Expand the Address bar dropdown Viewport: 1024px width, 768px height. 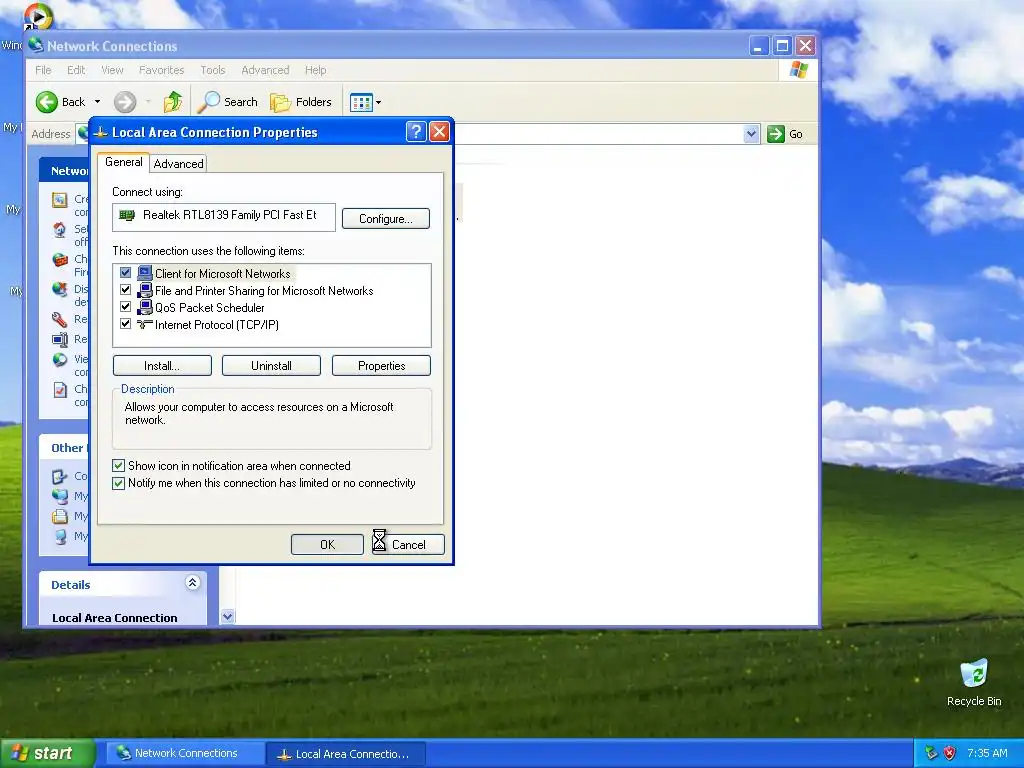[x=751, y=134]
